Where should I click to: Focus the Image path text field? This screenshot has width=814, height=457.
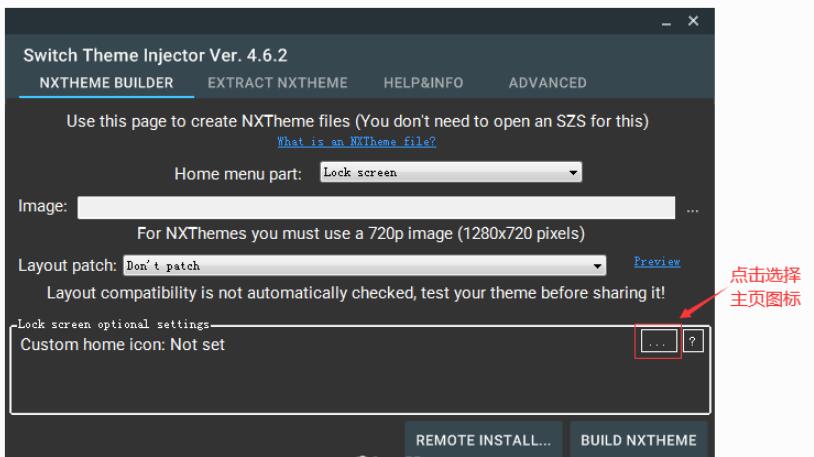pos(376,207)
